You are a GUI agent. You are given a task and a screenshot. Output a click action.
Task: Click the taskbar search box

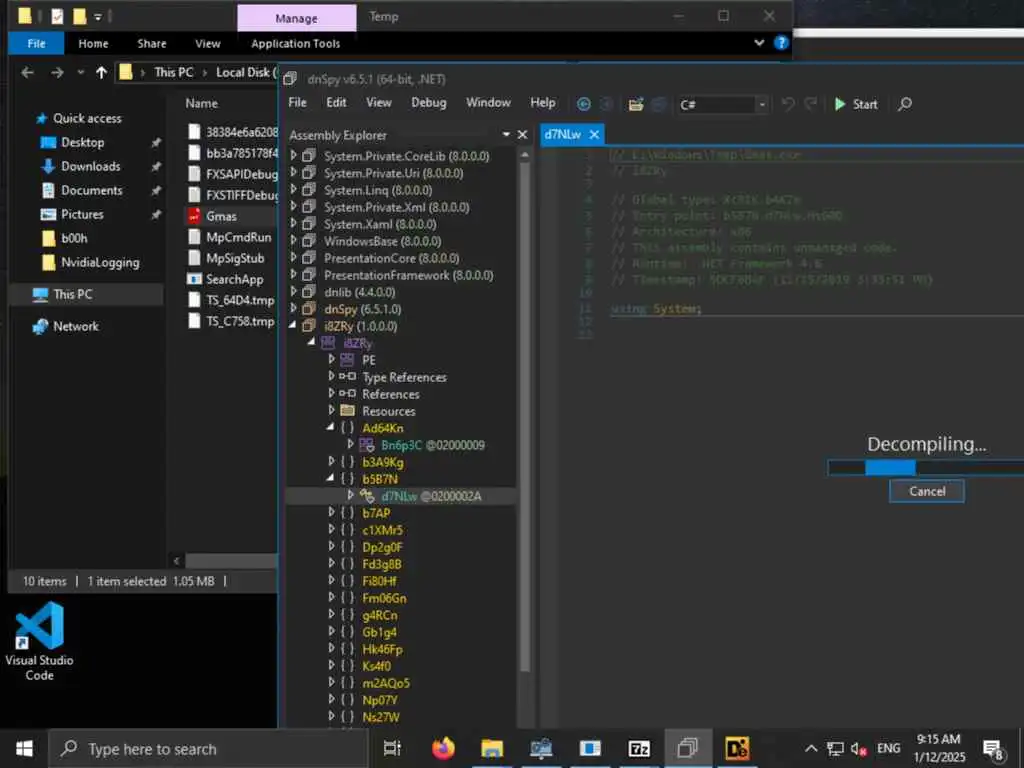[209, 749]
